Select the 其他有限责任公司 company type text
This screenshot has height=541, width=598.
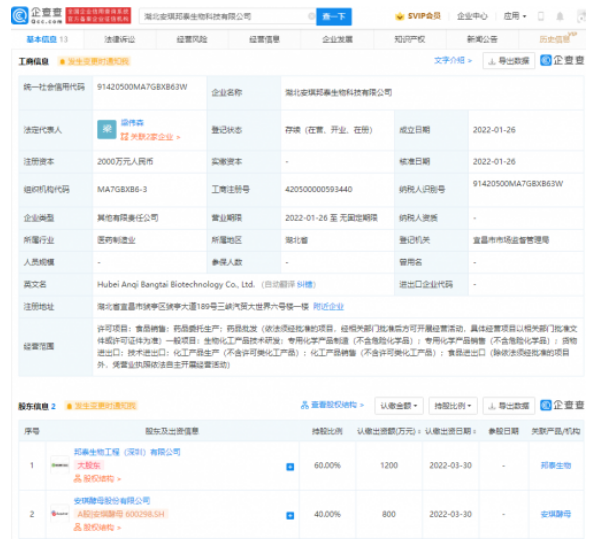pyautogui.click(x=127, y=218)
